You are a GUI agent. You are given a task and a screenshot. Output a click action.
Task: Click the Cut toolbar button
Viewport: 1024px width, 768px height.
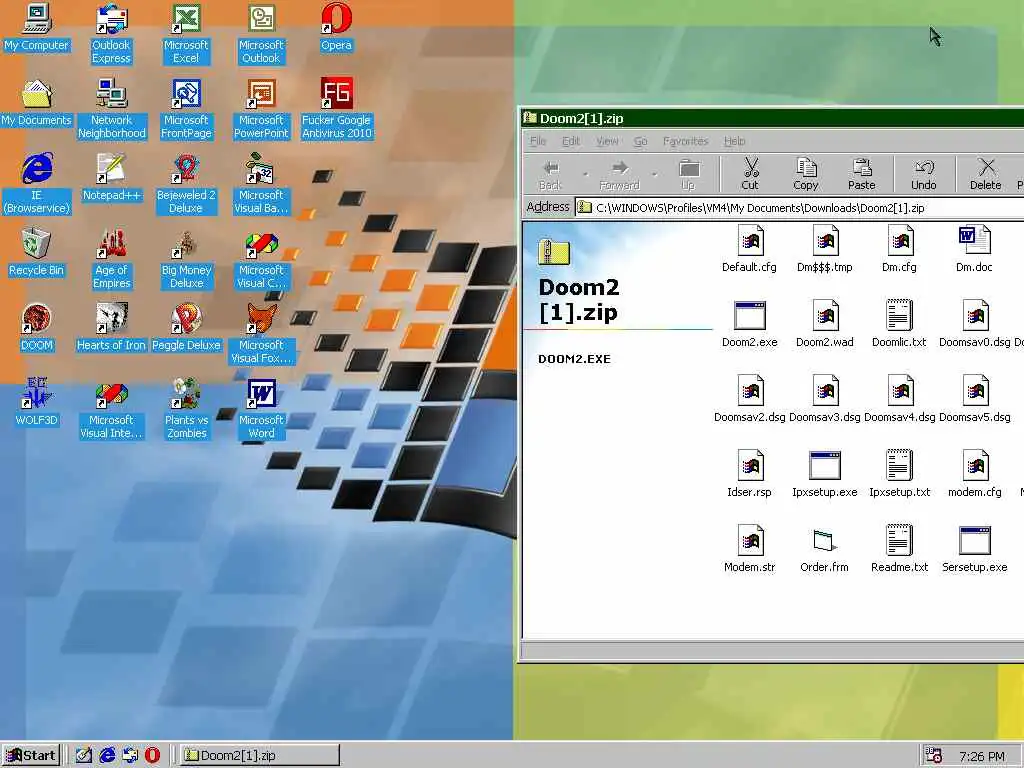point(750,174)
